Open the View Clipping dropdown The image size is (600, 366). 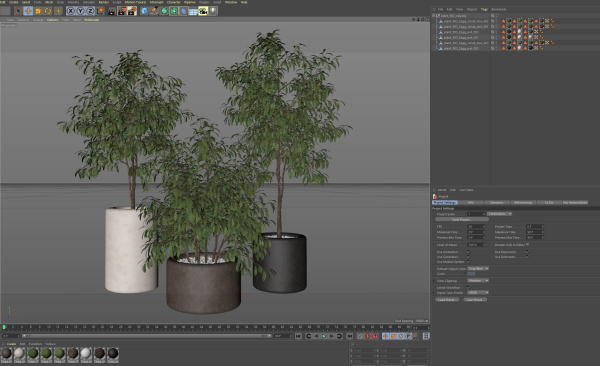tap(478, 281)
